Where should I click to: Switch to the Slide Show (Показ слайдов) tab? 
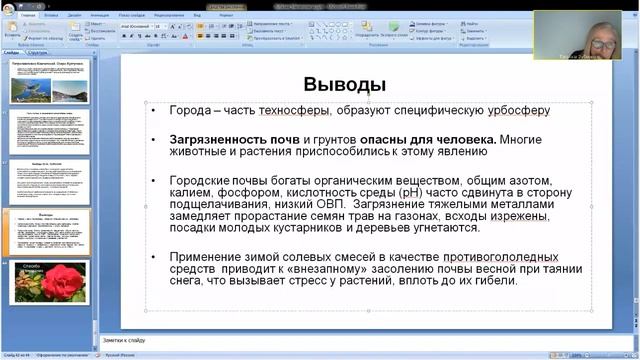tap(131, 15)
